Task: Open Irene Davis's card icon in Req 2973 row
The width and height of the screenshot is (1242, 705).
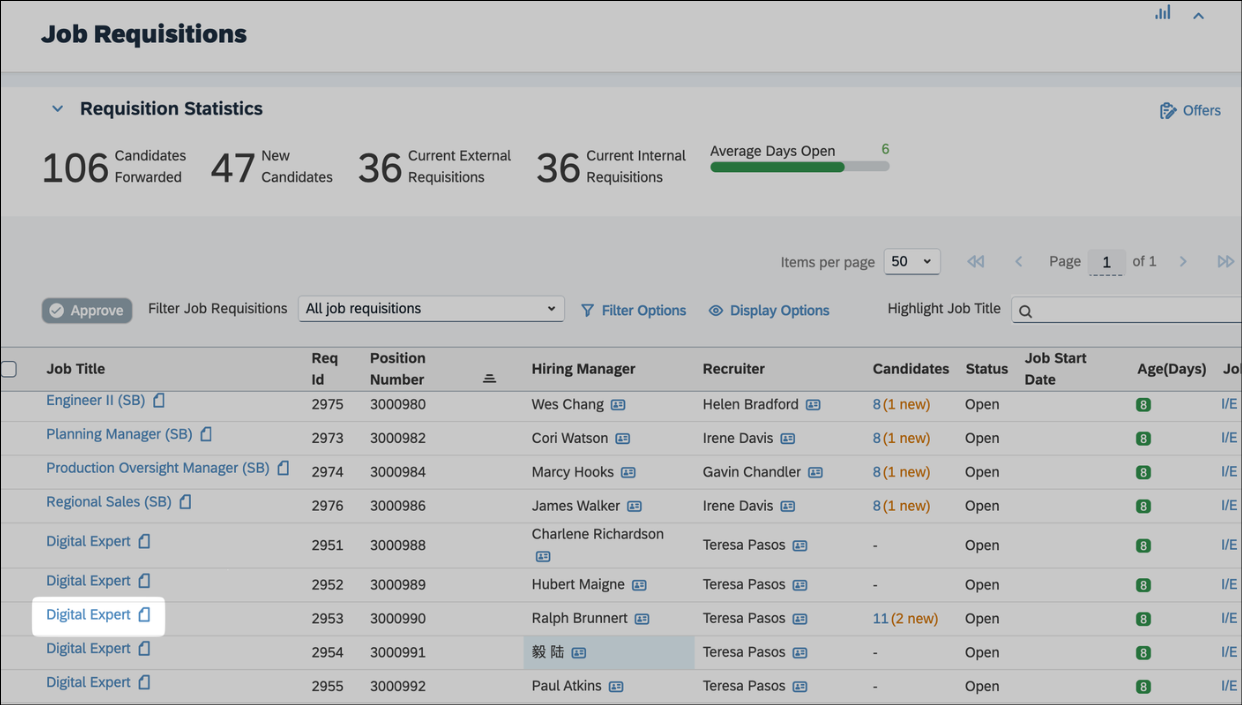Action: coord(788,439)
